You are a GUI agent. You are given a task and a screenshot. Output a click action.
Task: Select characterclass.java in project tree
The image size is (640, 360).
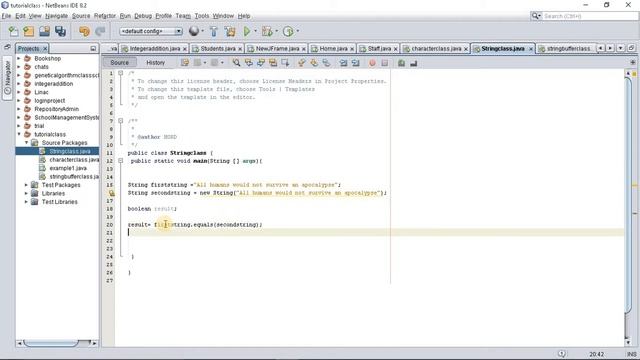point(74,160)
